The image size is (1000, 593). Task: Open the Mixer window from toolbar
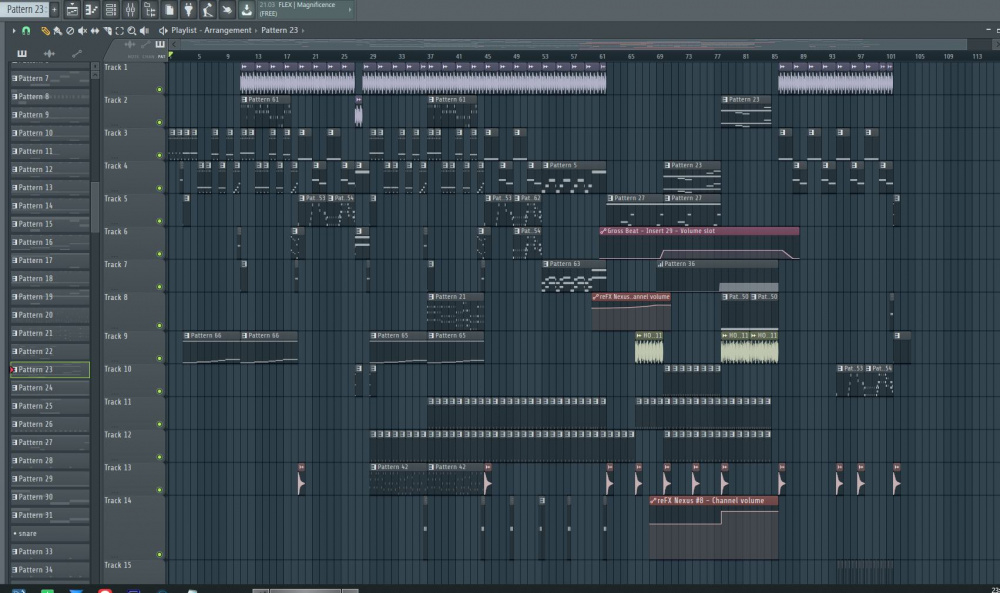[x=130, y=10]
